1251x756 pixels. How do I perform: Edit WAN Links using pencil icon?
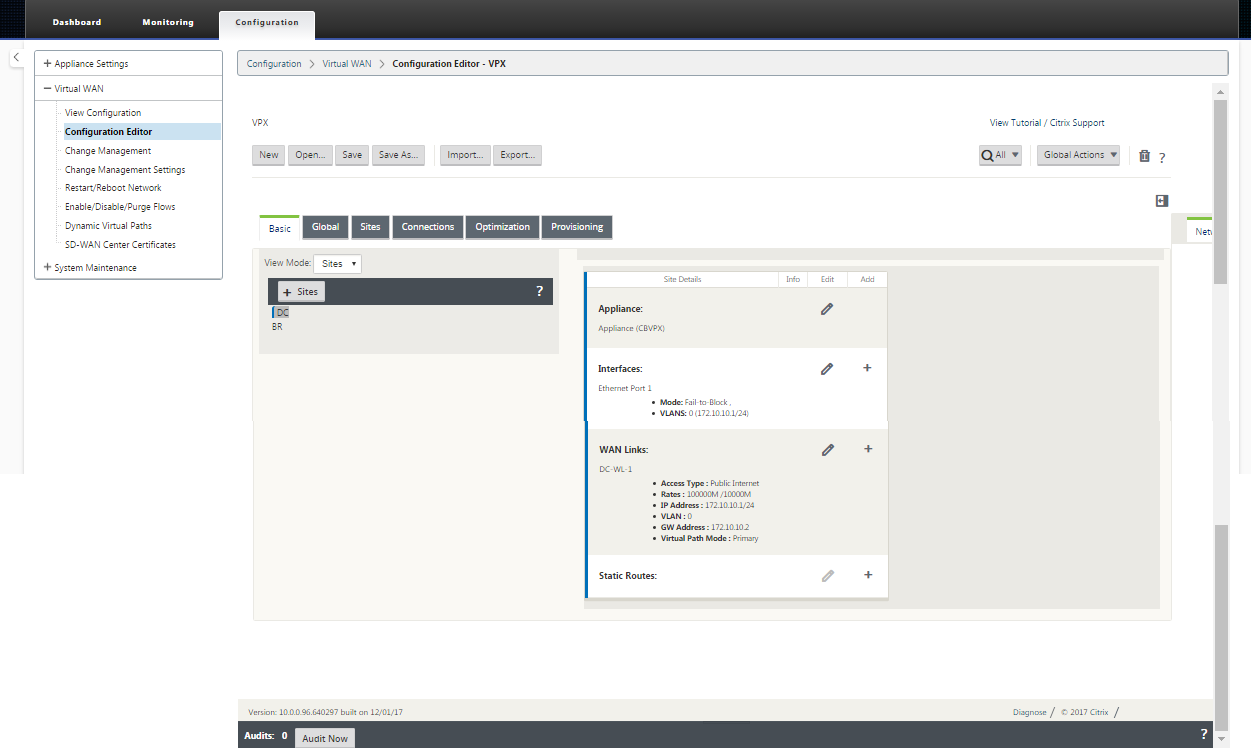point(828,450)
